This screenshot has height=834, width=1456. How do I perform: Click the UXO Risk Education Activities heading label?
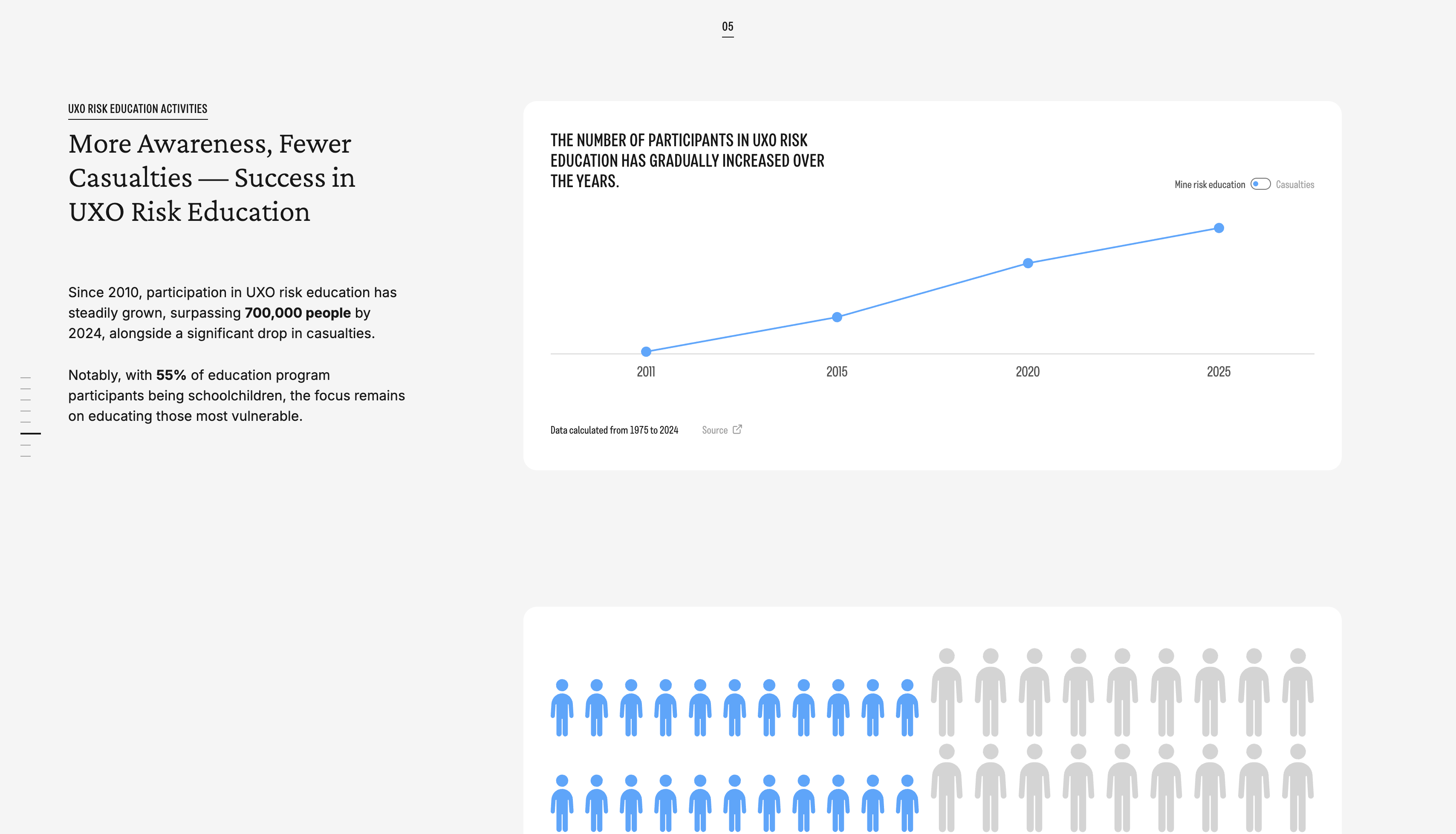point(137,109)
